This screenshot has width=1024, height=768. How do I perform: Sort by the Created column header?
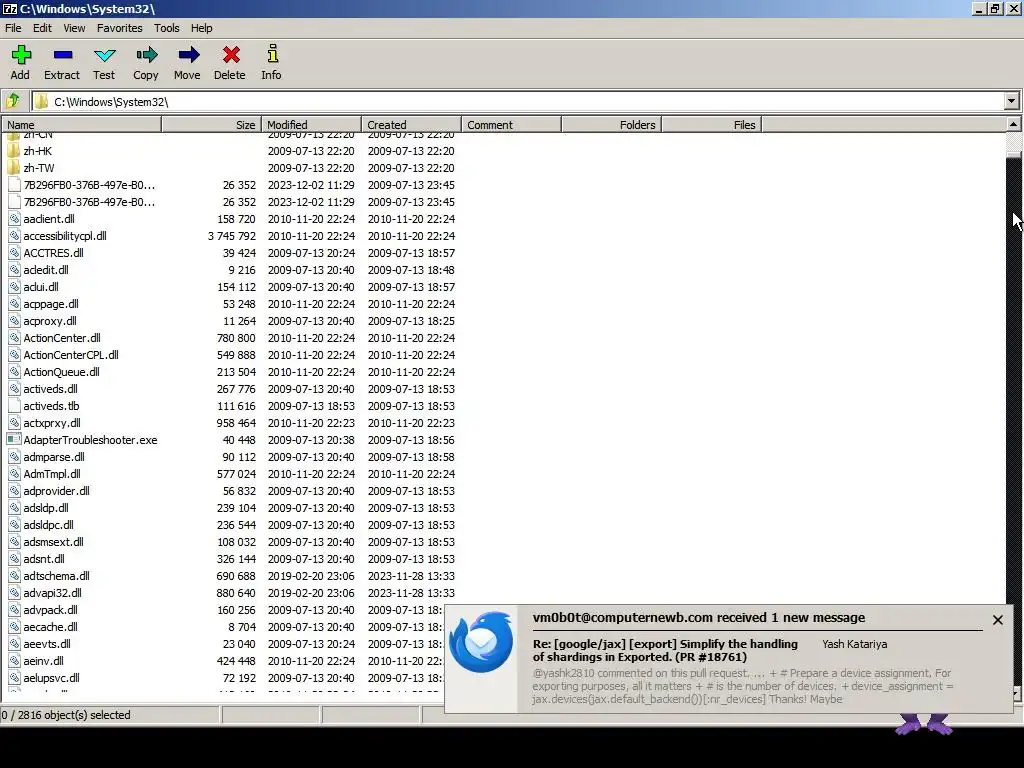[411, 125]
